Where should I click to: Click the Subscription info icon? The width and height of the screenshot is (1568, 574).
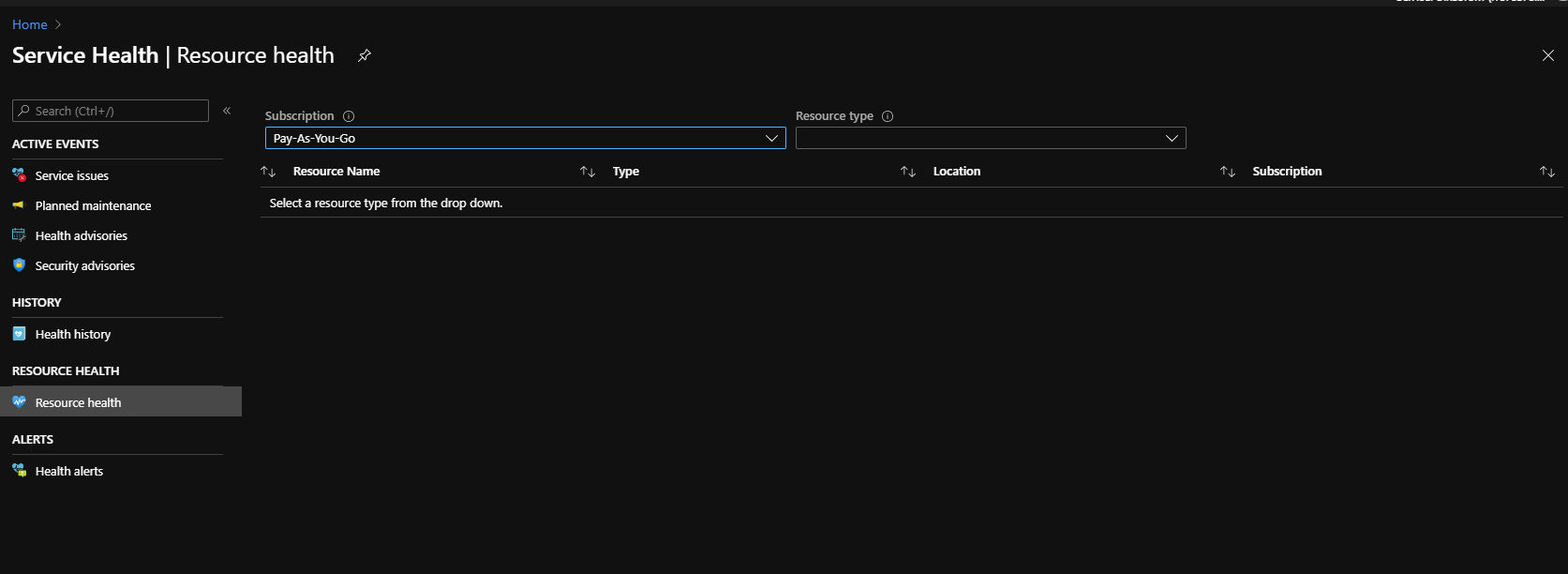pyautogui.click(x=349, y=116)
